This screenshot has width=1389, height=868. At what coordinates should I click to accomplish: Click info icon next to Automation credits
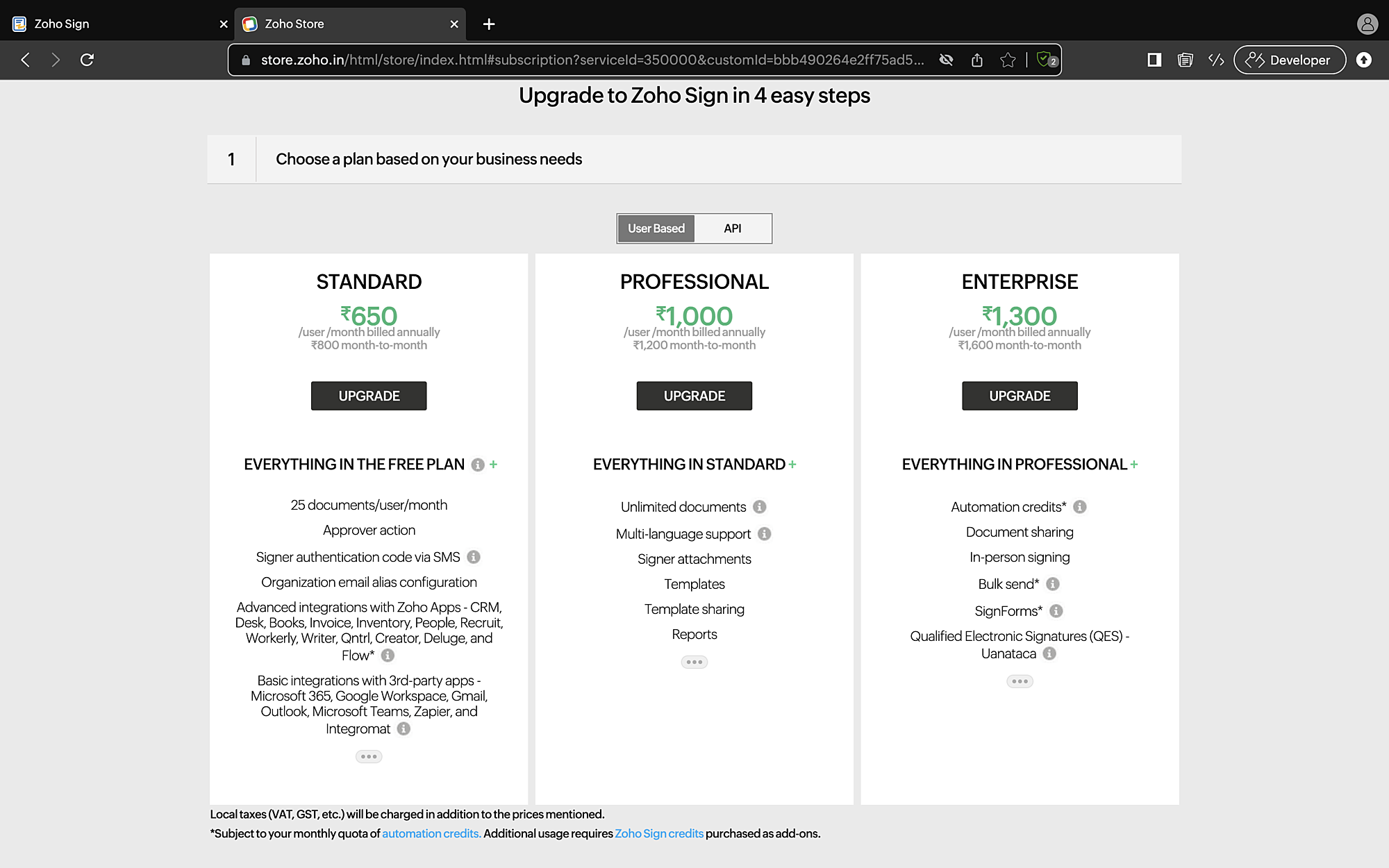click(1080, 507)
